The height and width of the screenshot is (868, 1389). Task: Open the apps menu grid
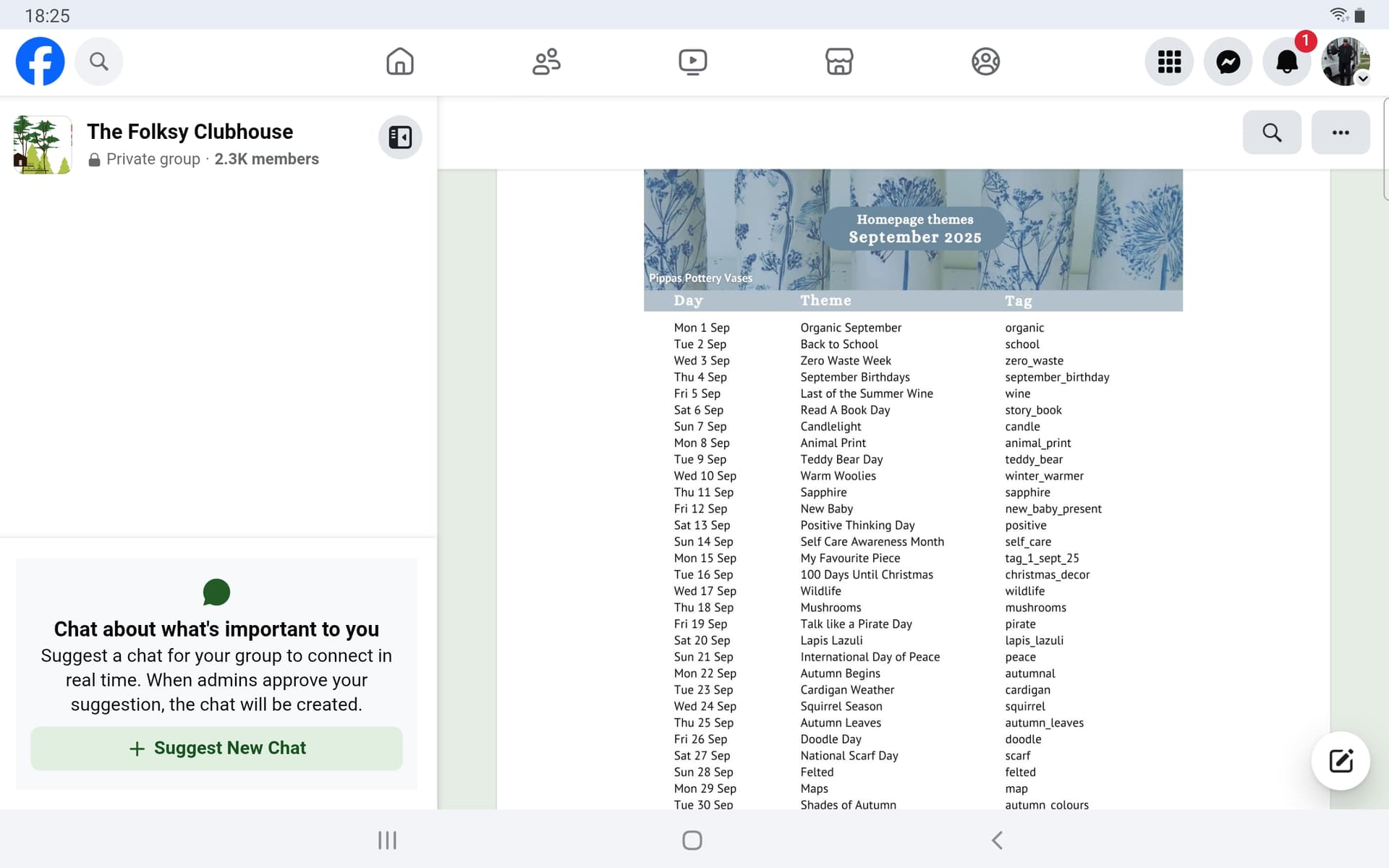coord(1169,61)
